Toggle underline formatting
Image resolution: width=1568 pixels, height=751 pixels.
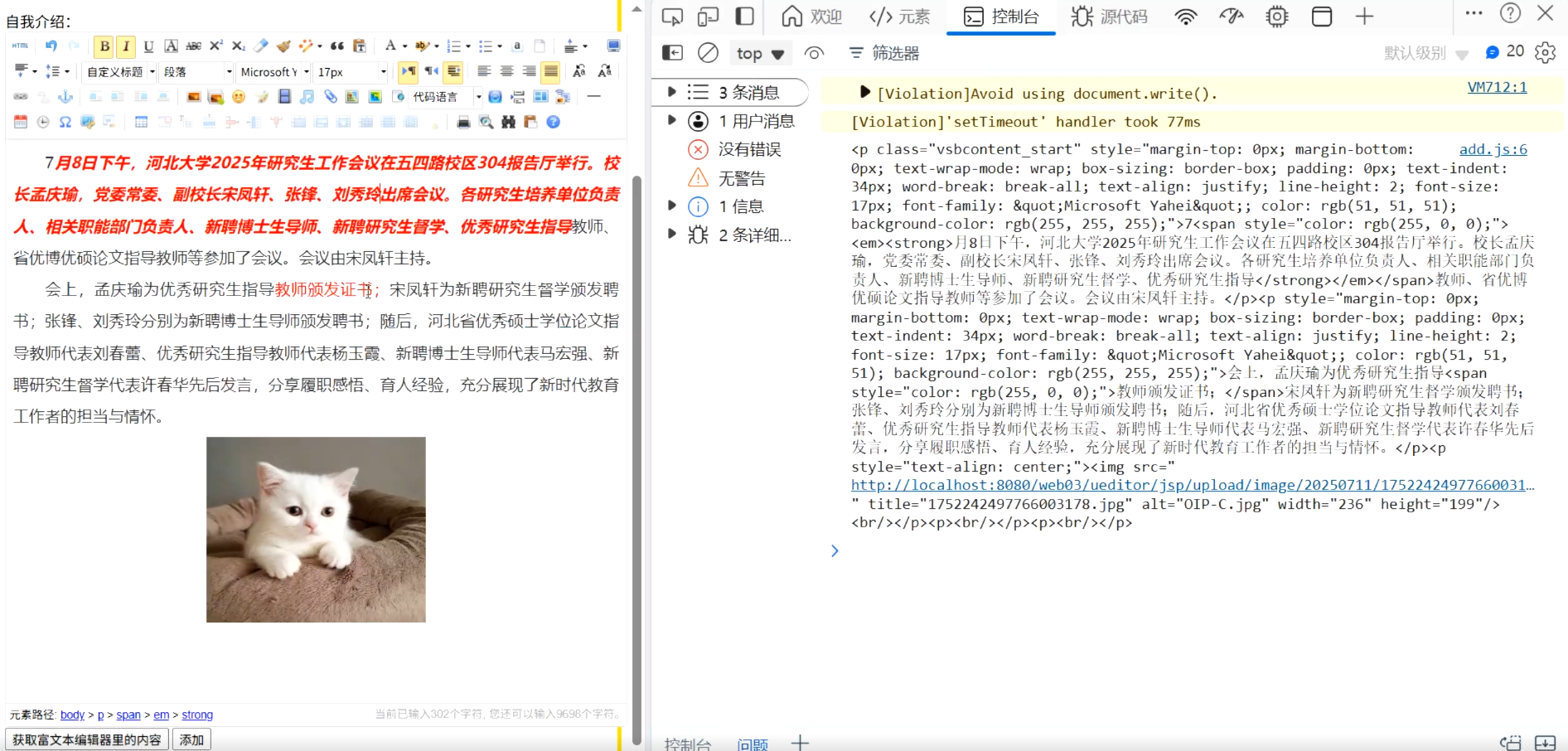[x=148, y=46]
